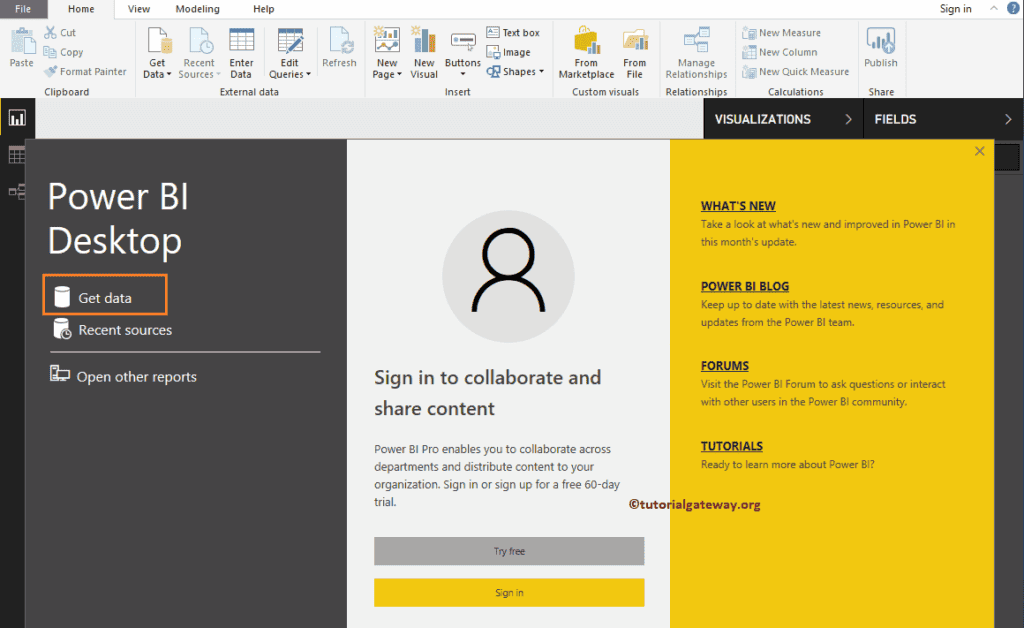This screenshot has width=1024, height=628.
Task: Create a New Column
Action: pyautogui.click(x=780, y=52)
